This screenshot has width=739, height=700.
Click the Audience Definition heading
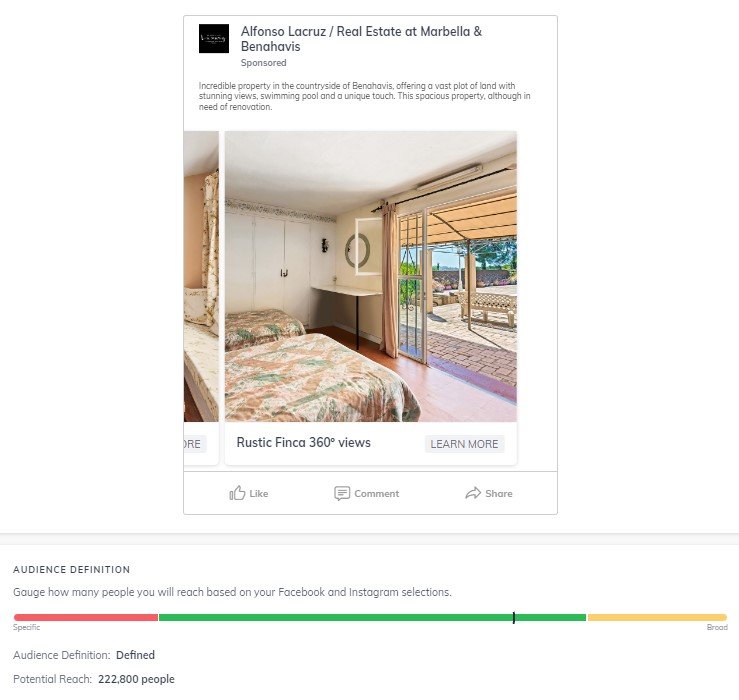pos(72,569)
